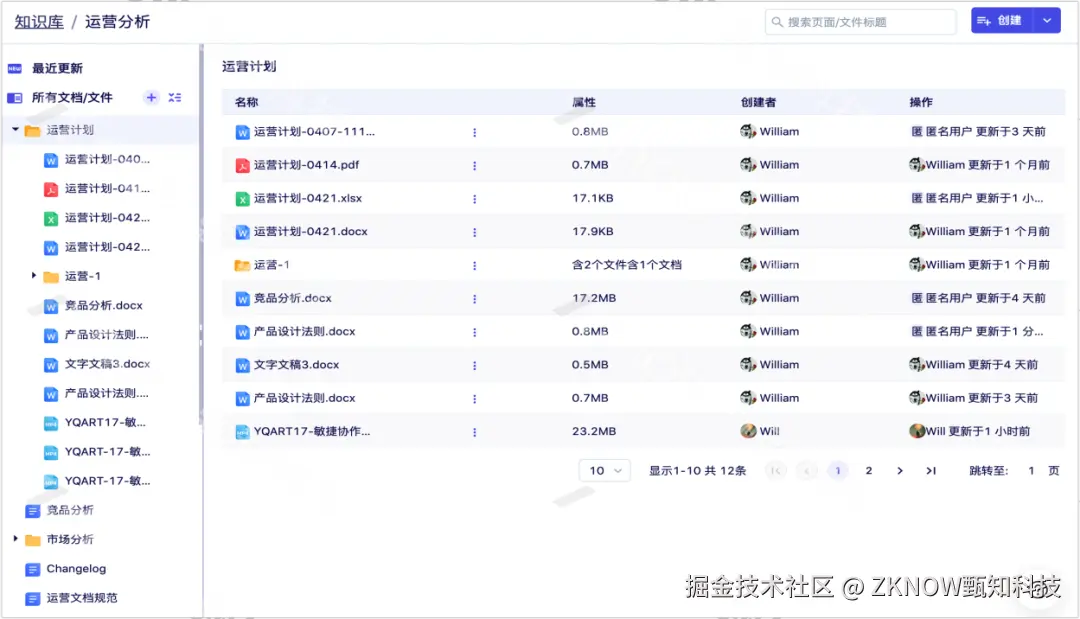Open the dropdown arrow next to 创建
1080x619 pixels.
click(1047, 21)
